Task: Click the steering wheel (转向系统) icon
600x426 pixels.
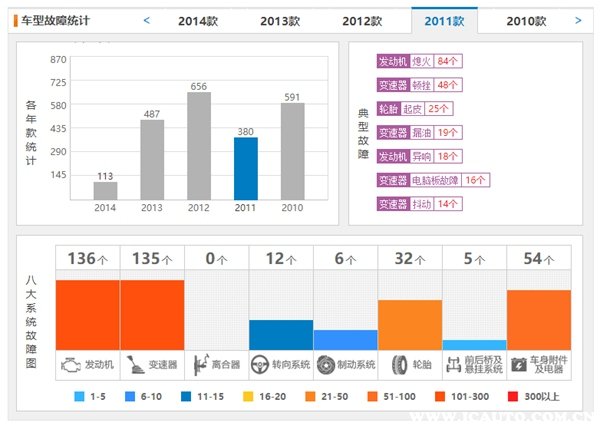Action: (x=262, y=365)
